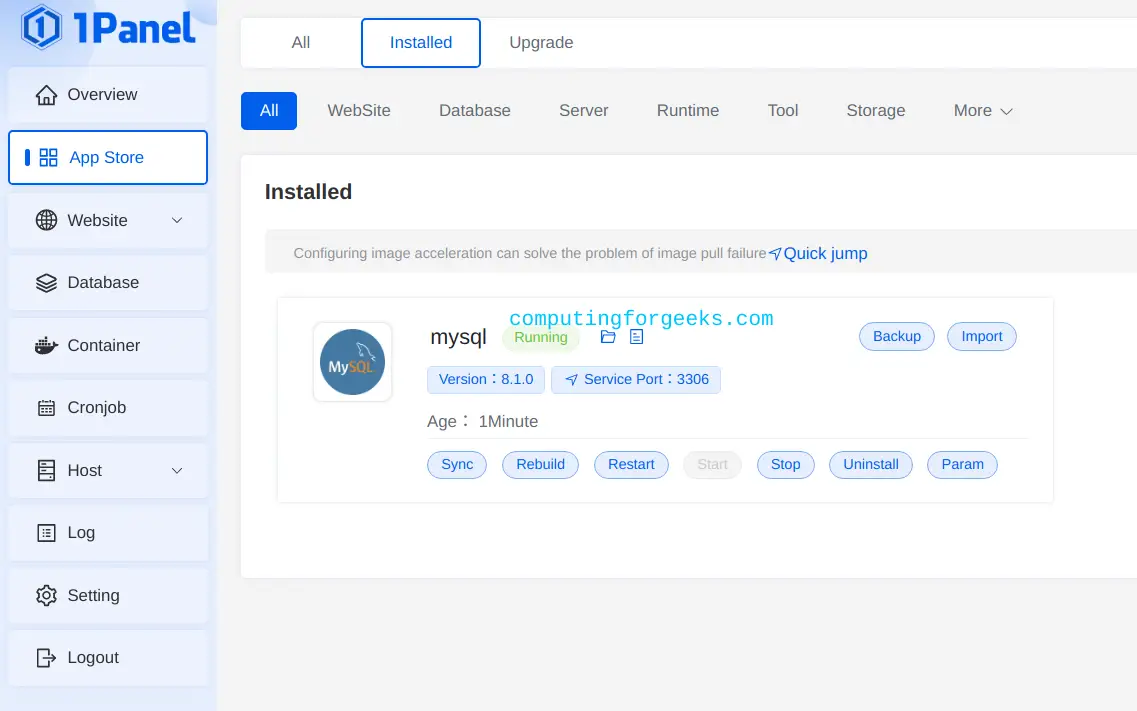Open the Container page
The height and width of the screenshot is (711, 1137).
click(x=108, y=345)
